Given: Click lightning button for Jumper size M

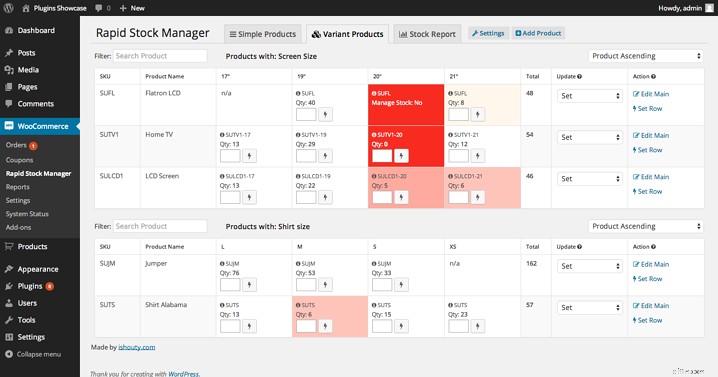Looking at the screenshot, I should (x=325, y=284).
